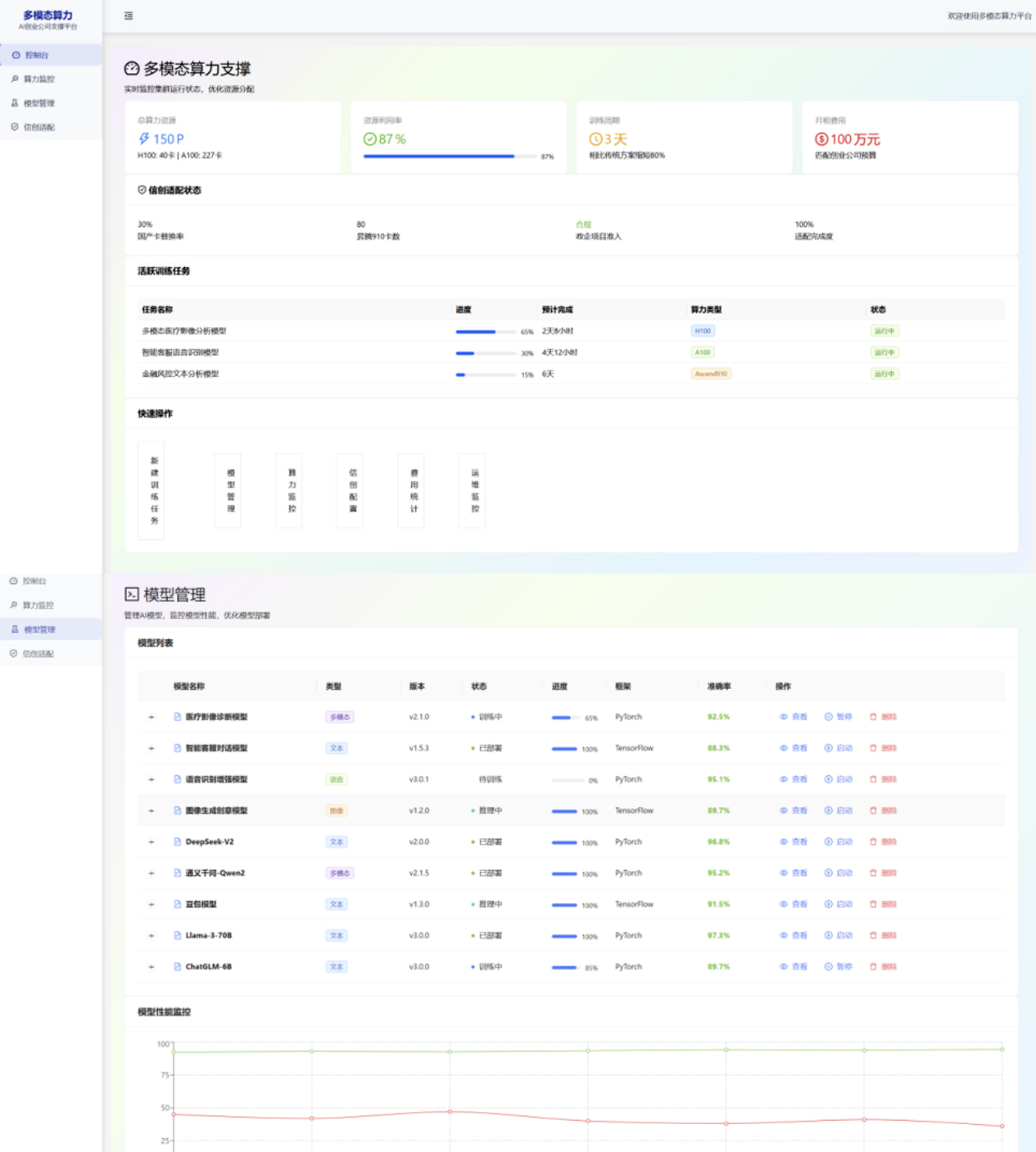
Task: View DeepSeek-V2 via eye icon
Action: (793, 841)
